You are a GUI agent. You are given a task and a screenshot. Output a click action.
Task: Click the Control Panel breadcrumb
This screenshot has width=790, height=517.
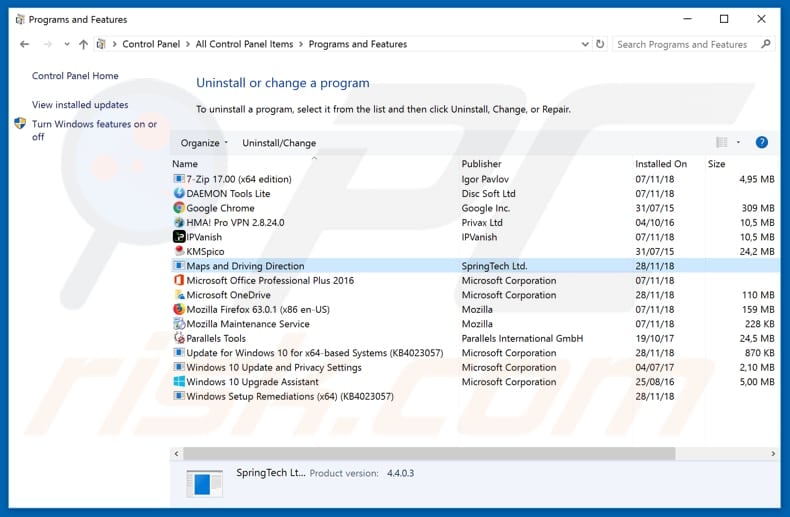151,44
